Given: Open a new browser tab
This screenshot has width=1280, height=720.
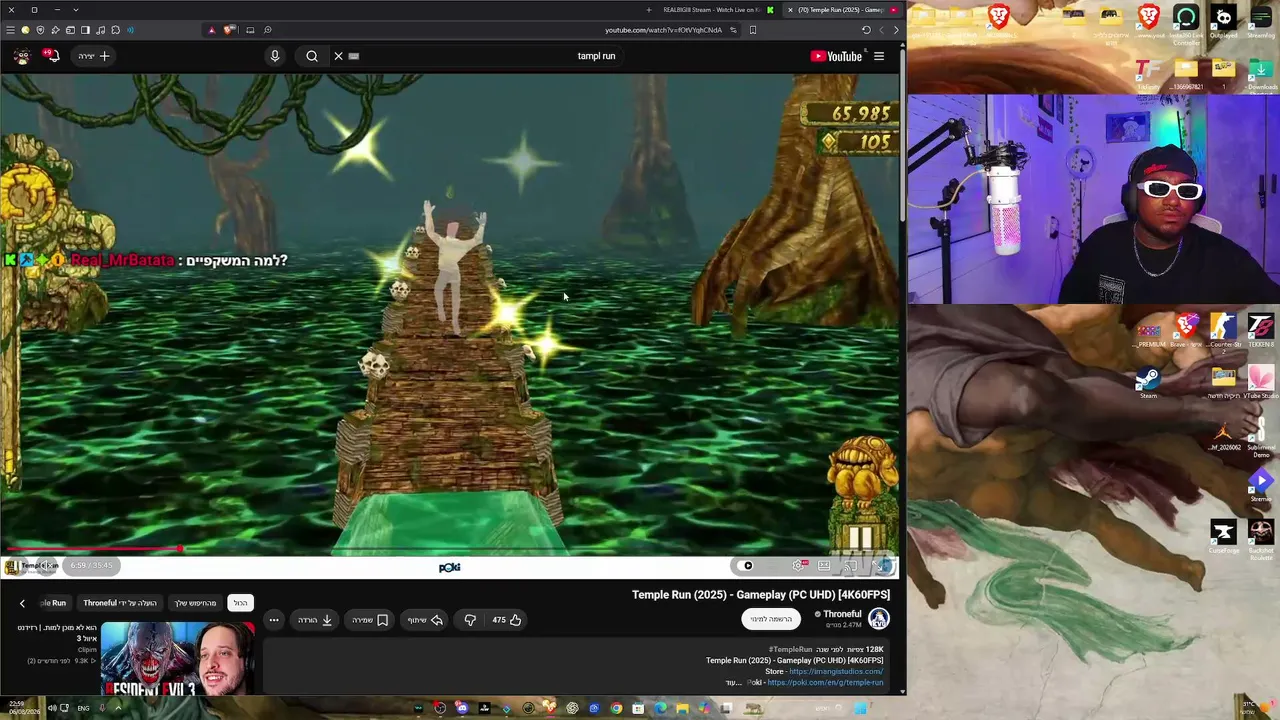Looking at the screenshot, I should [648, 10].
